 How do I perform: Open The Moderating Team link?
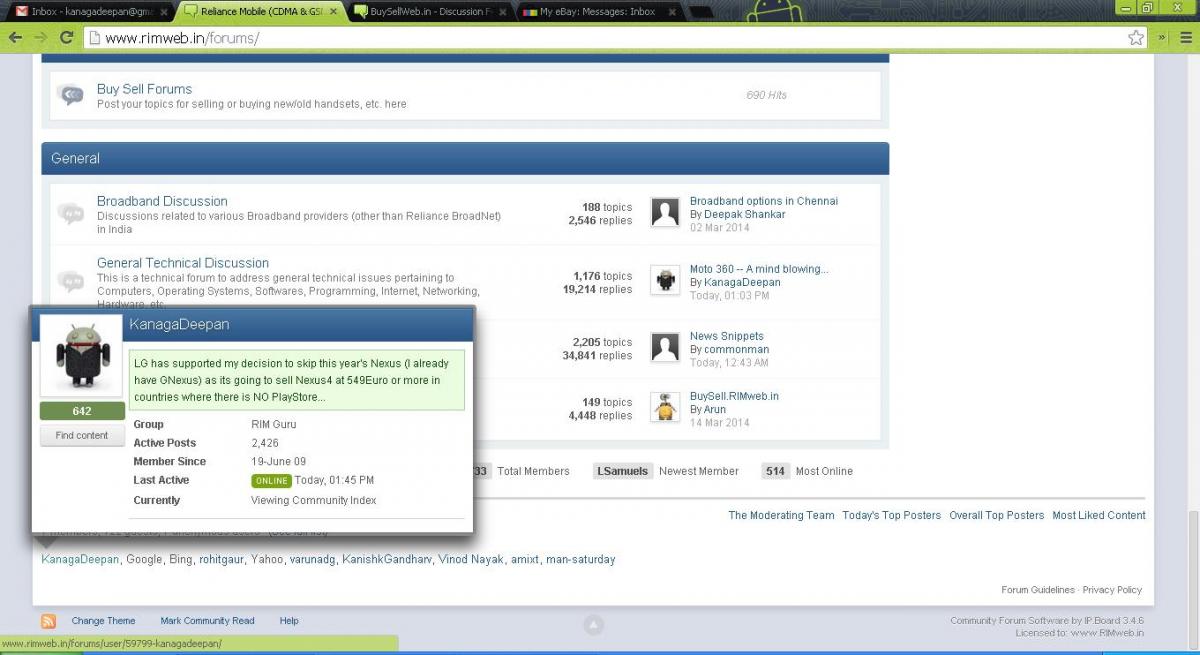click(781, 515)
